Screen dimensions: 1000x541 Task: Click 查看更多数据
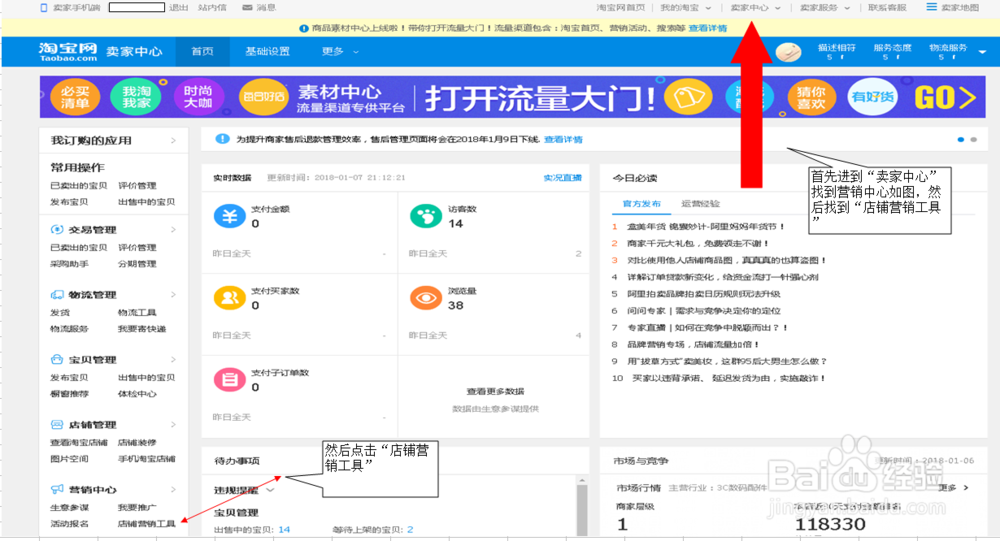point(495,391)
